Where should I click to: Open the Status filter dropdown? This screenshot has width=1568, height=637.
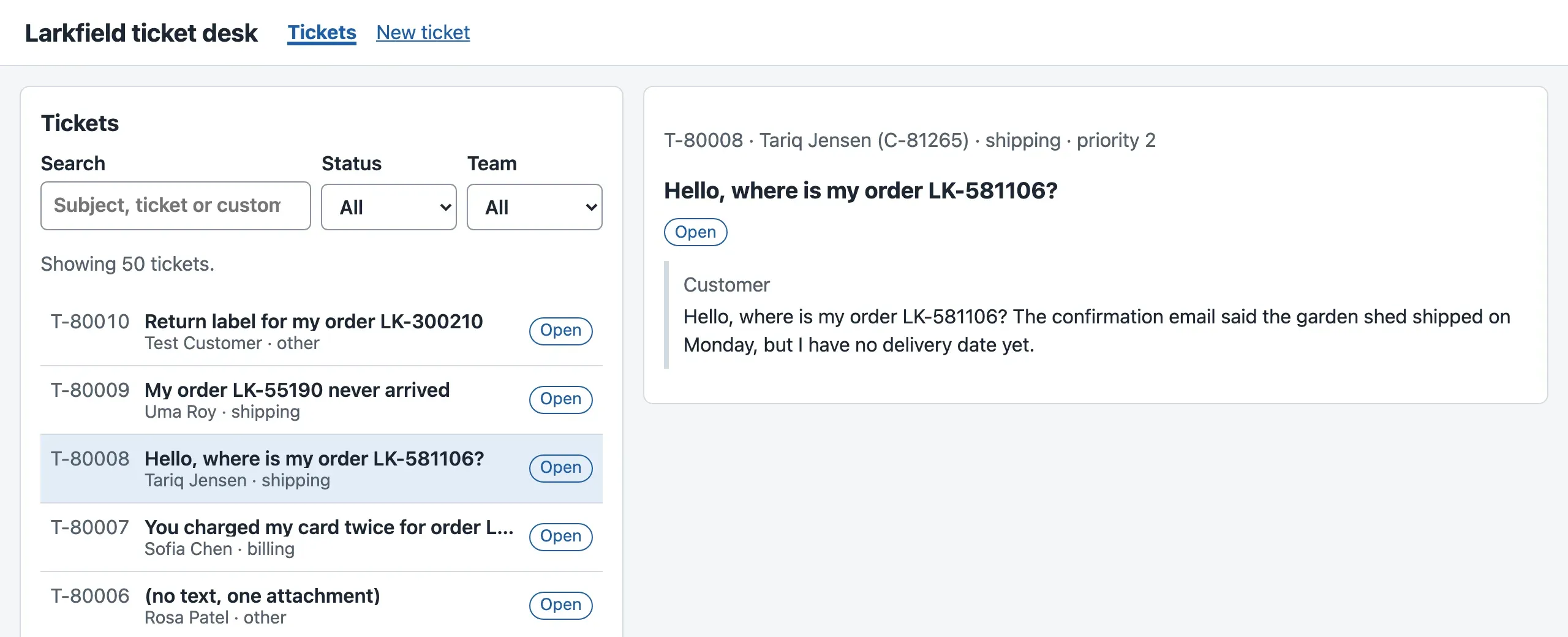[x=389, y=207]
